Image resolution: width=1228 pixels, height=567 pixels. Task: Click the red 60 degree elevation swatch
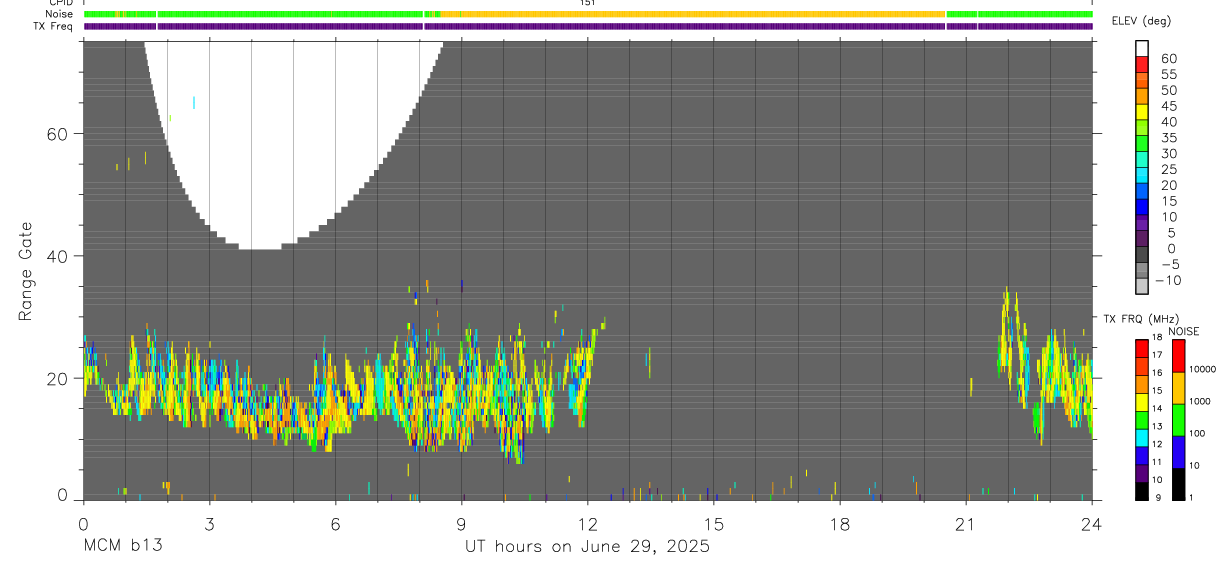coord(1142,64)
